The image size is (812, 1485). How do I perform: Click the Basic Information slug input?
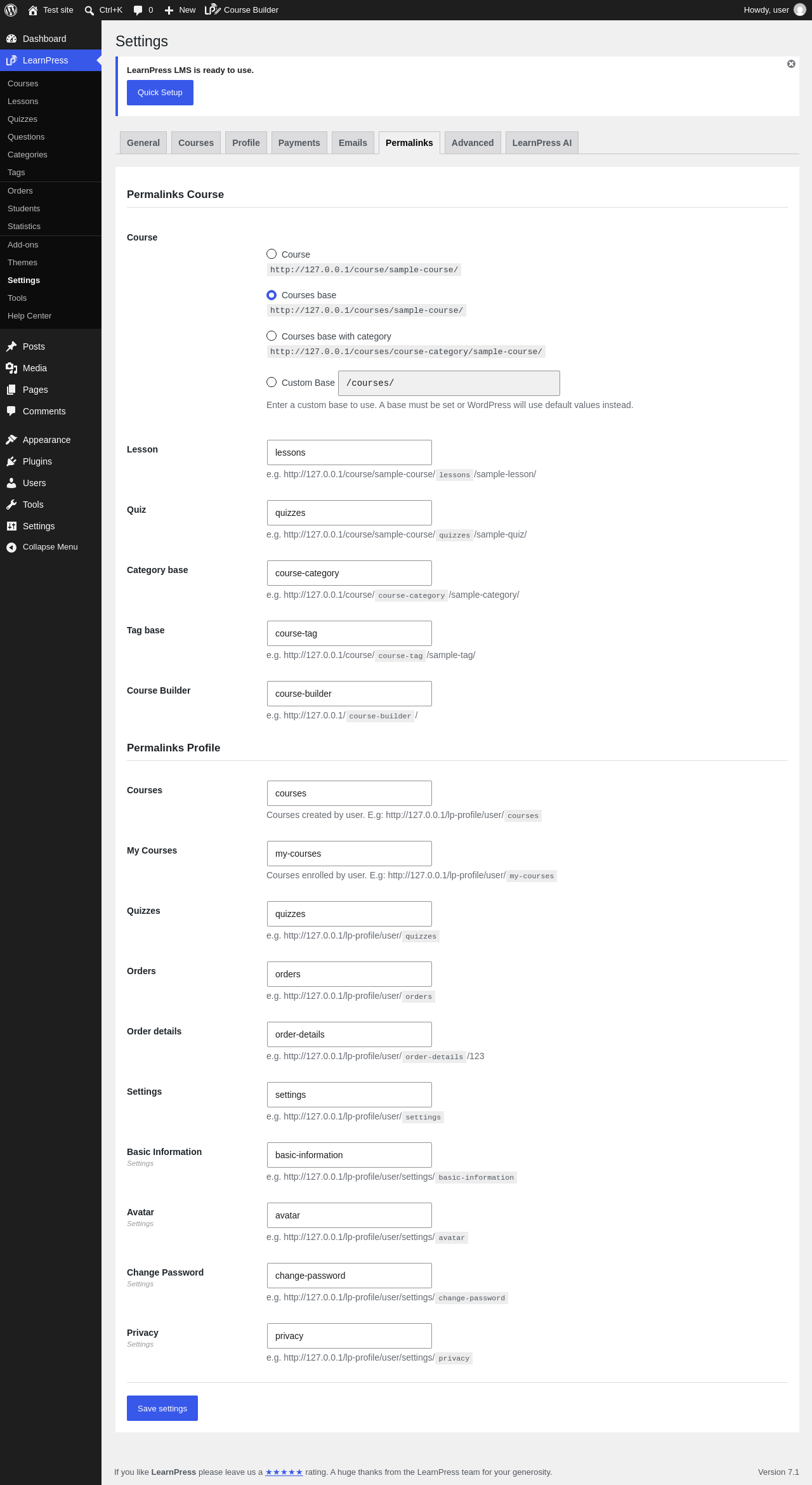pyautogui.click(x=350, y=1155)
